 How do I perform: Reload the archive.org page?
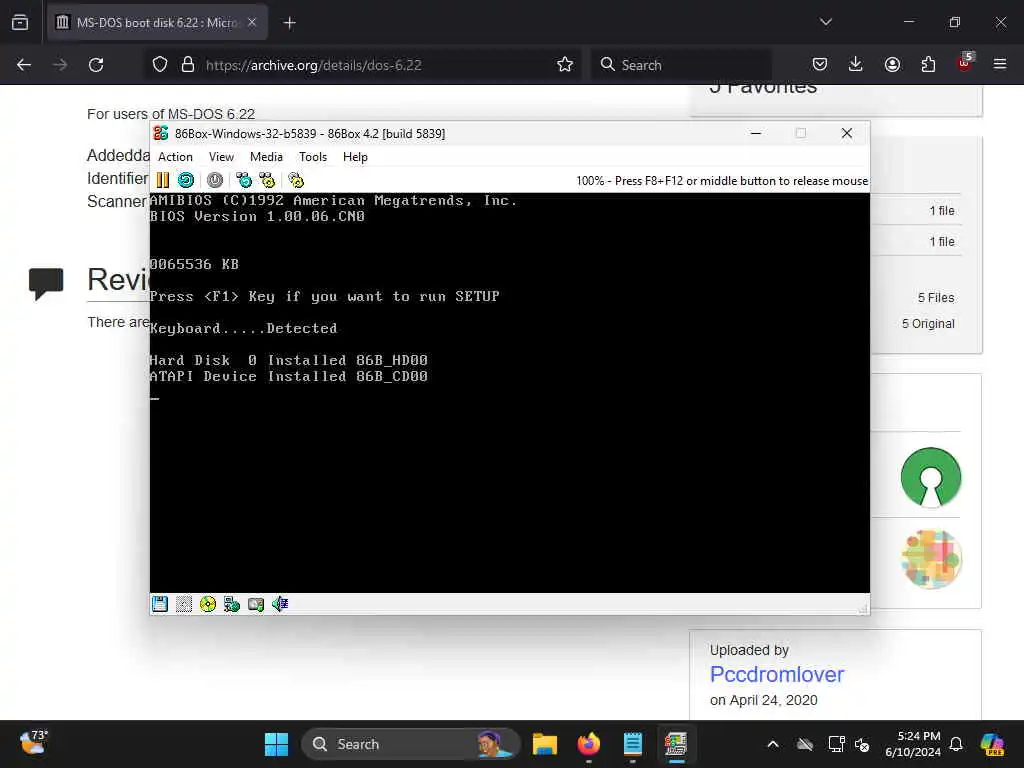[x=96, y=65]
